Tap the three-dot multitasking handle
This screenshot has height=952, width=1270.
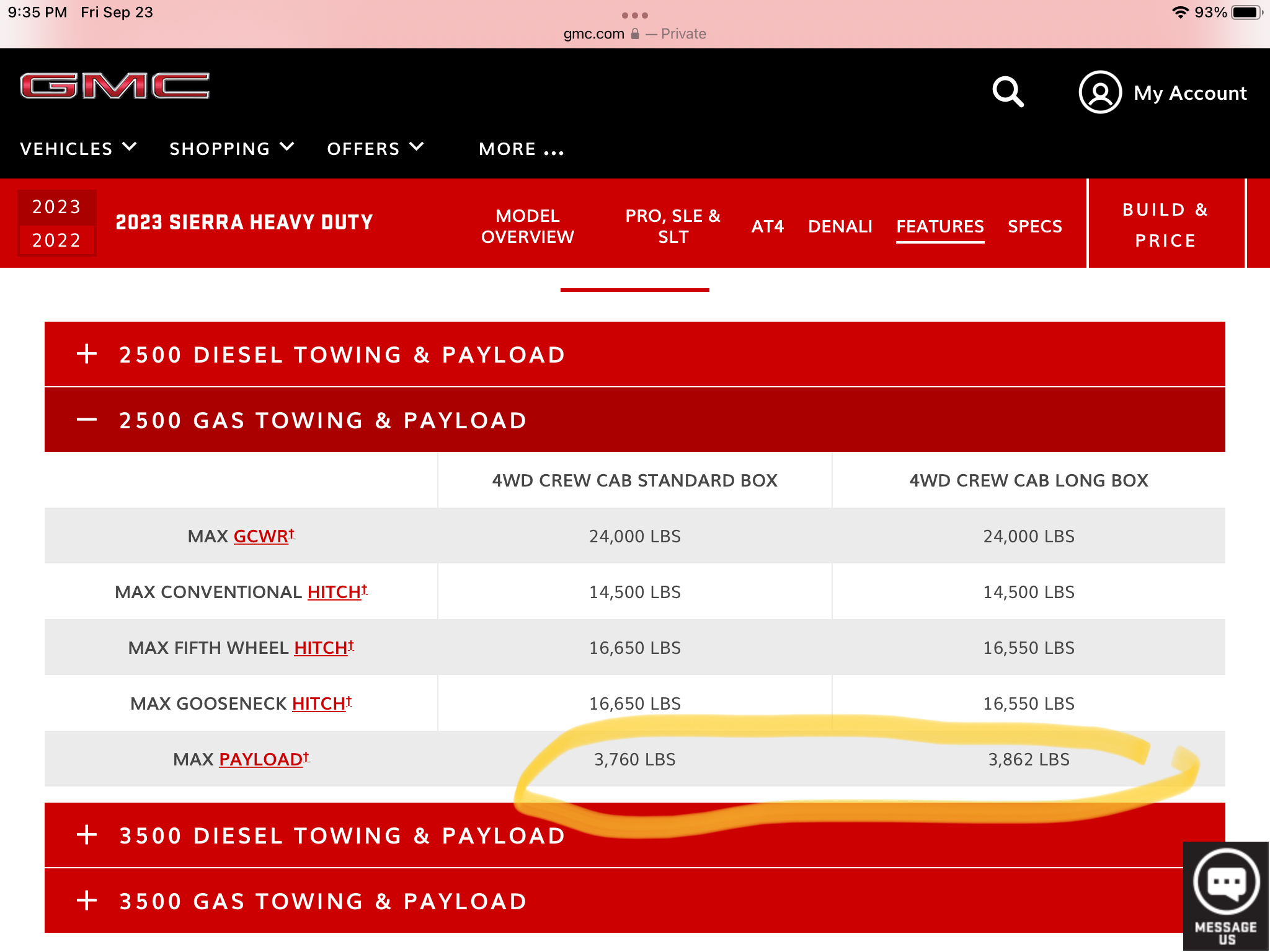pos(634,15)
